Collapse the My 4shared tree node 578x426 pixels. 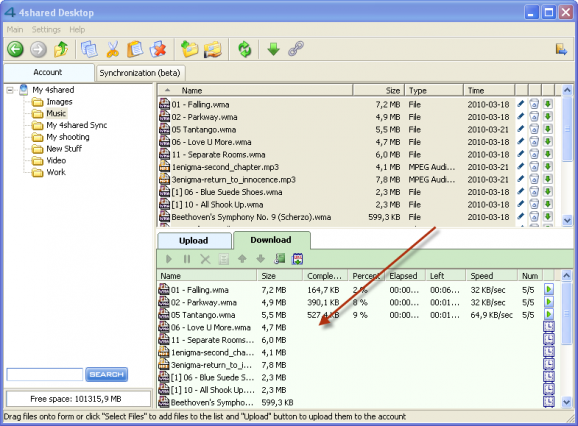pos(10,90)
